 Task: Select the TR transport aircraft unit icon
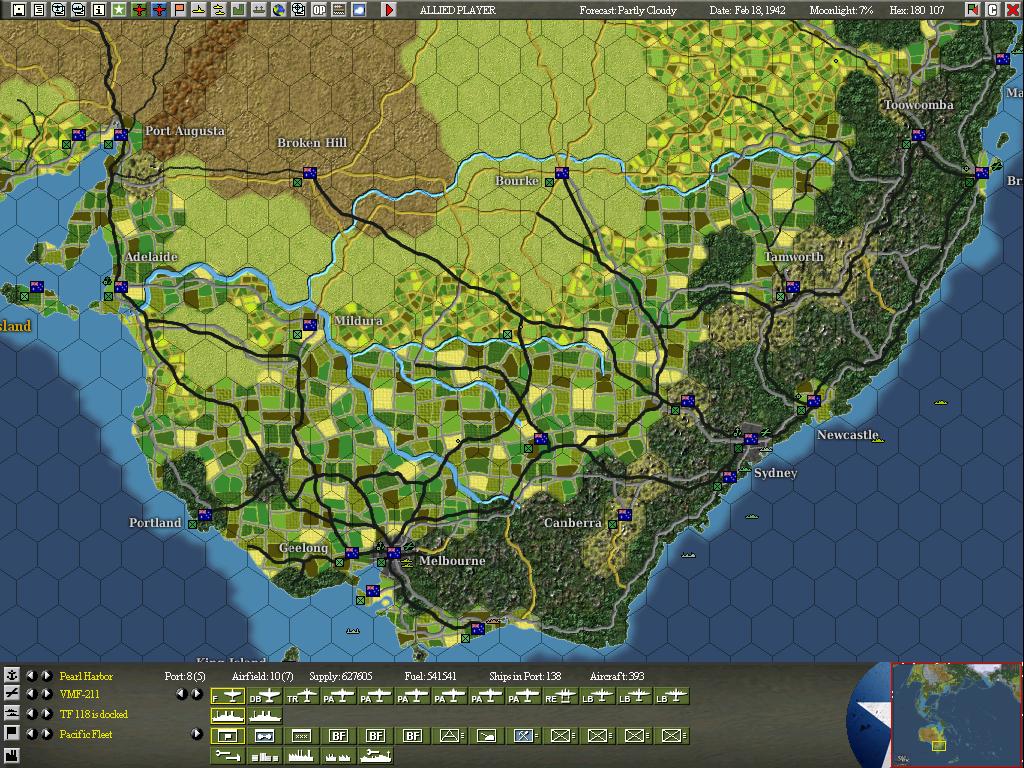pyautogui.click(x=302, y=697)
